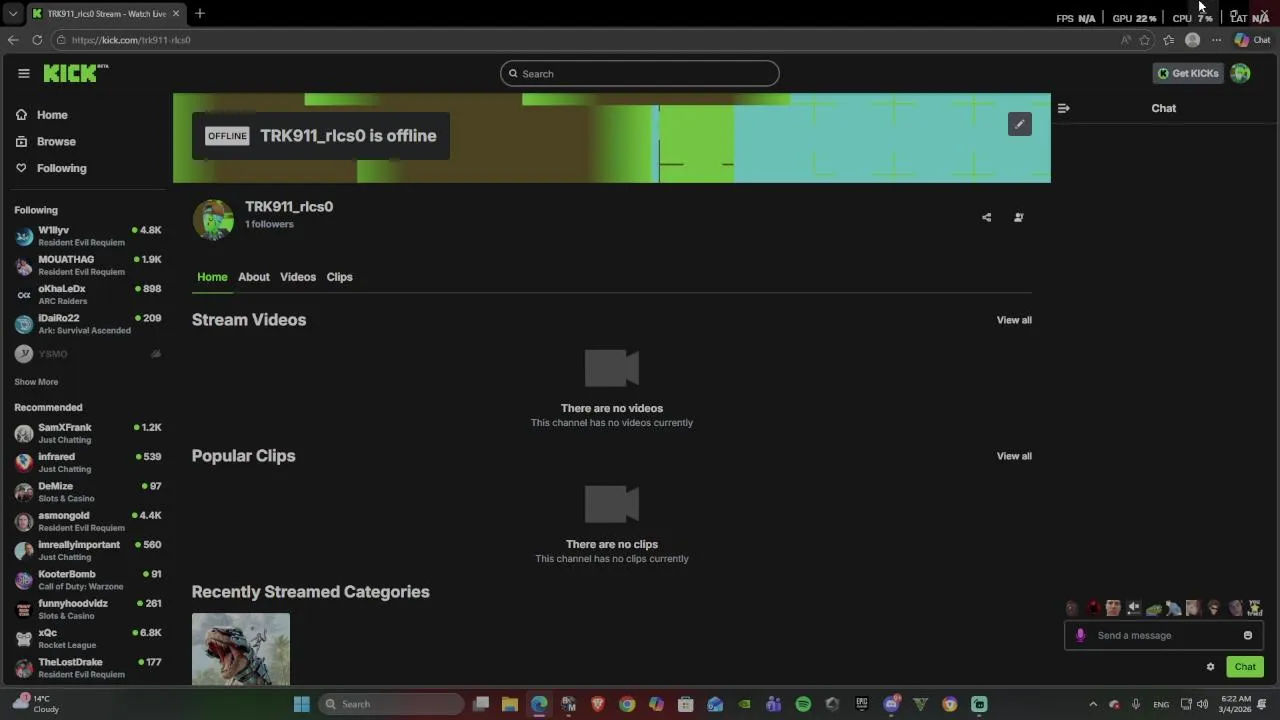Focus the Kick search box
Image resolution: width=1280 pixels, height=720 pixels.
click(x=639, y=73)
